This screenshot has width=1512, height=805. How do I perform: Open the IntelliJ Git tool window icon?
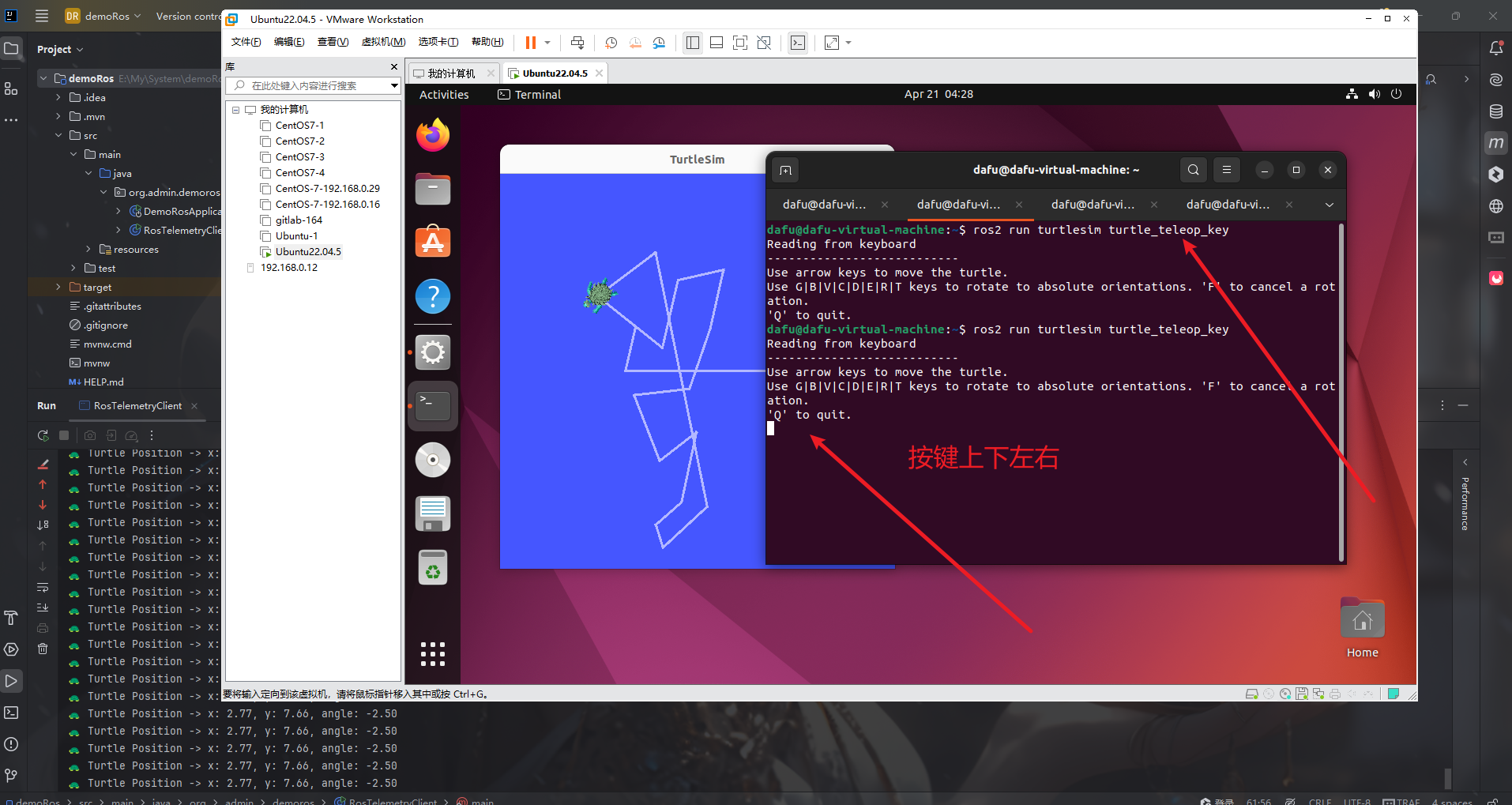coord(11,776)
